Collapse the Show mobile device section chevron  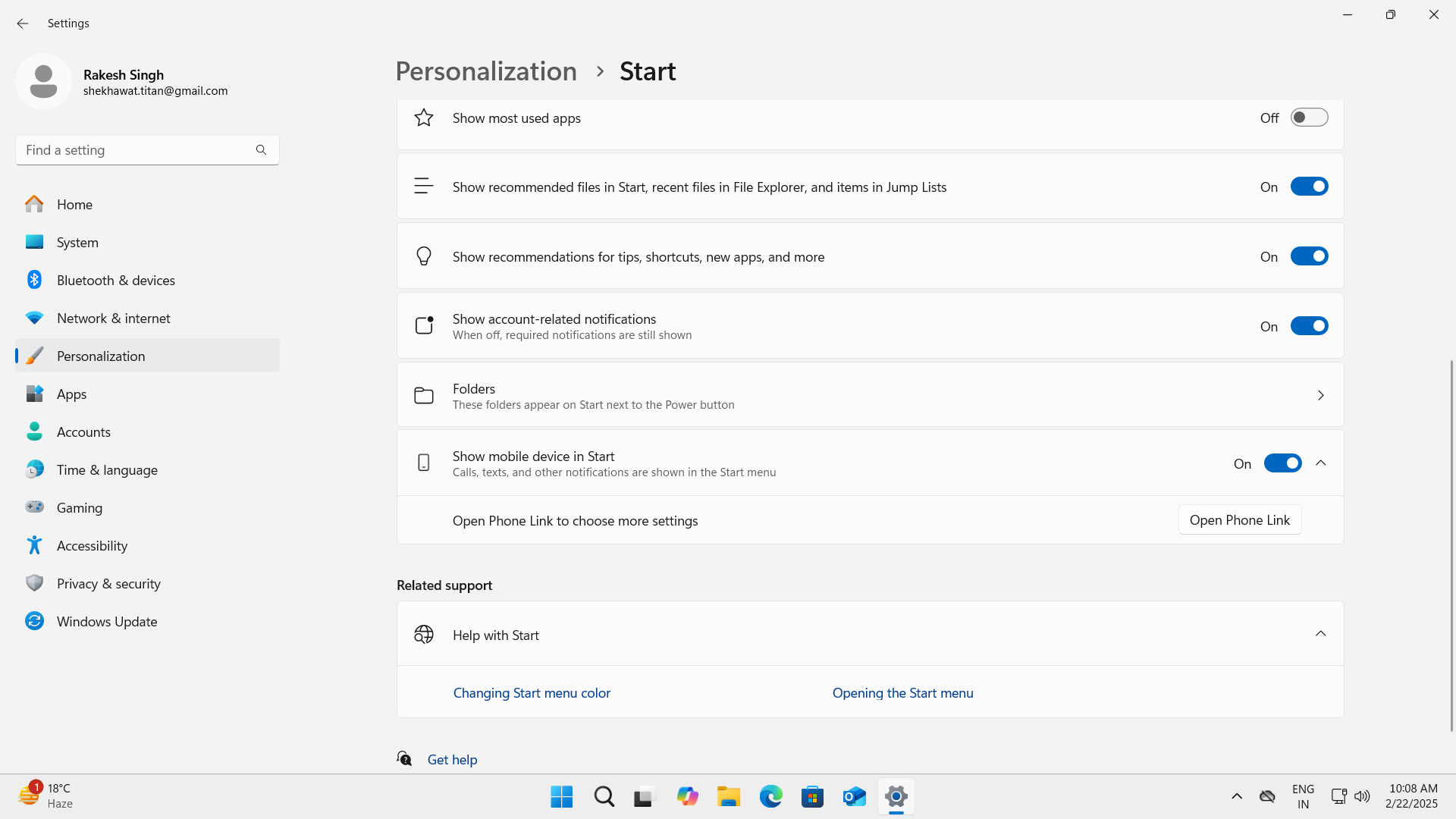click(1320, 463)
